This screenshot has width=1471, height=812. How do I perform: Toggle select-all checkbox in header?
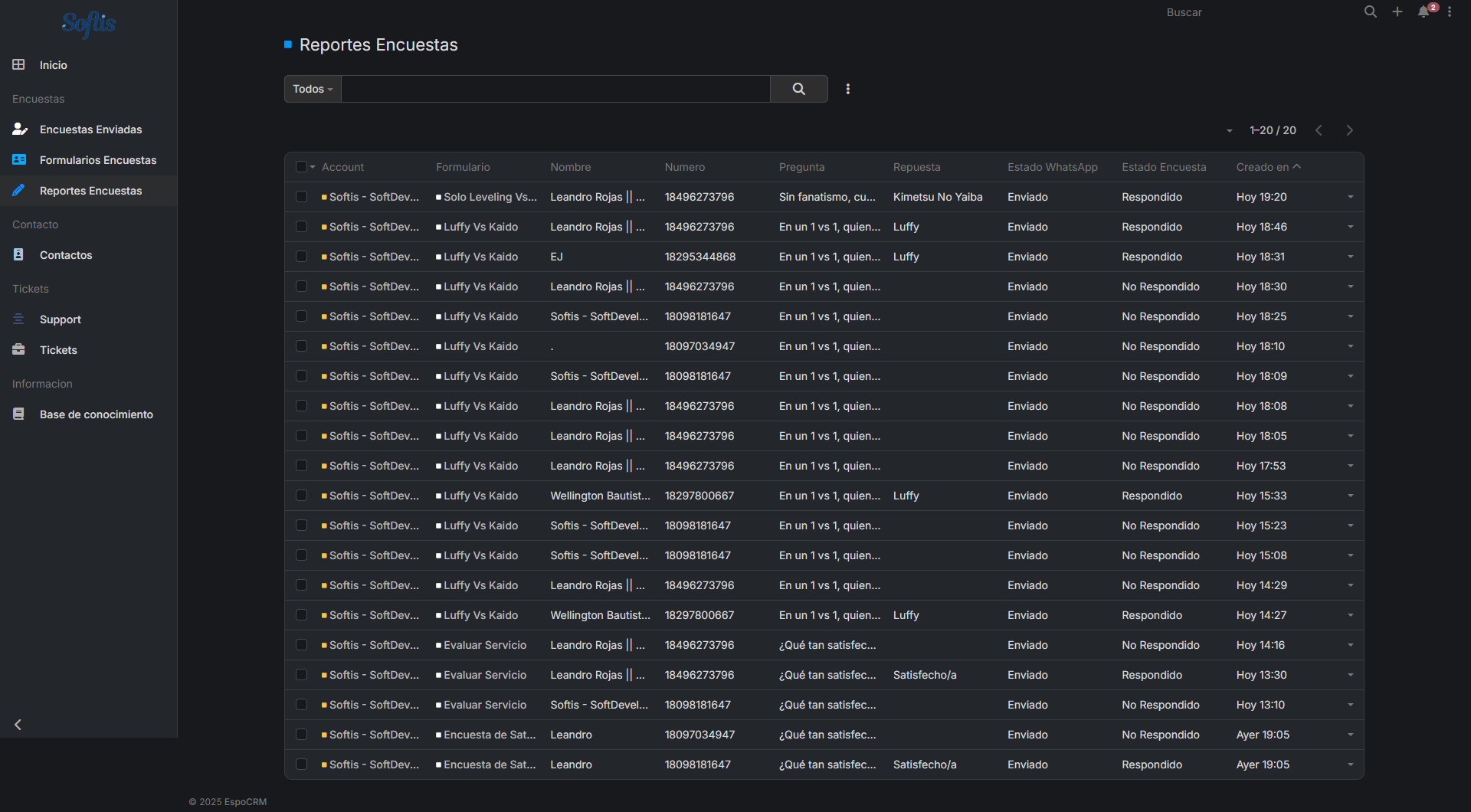[301, 167]
